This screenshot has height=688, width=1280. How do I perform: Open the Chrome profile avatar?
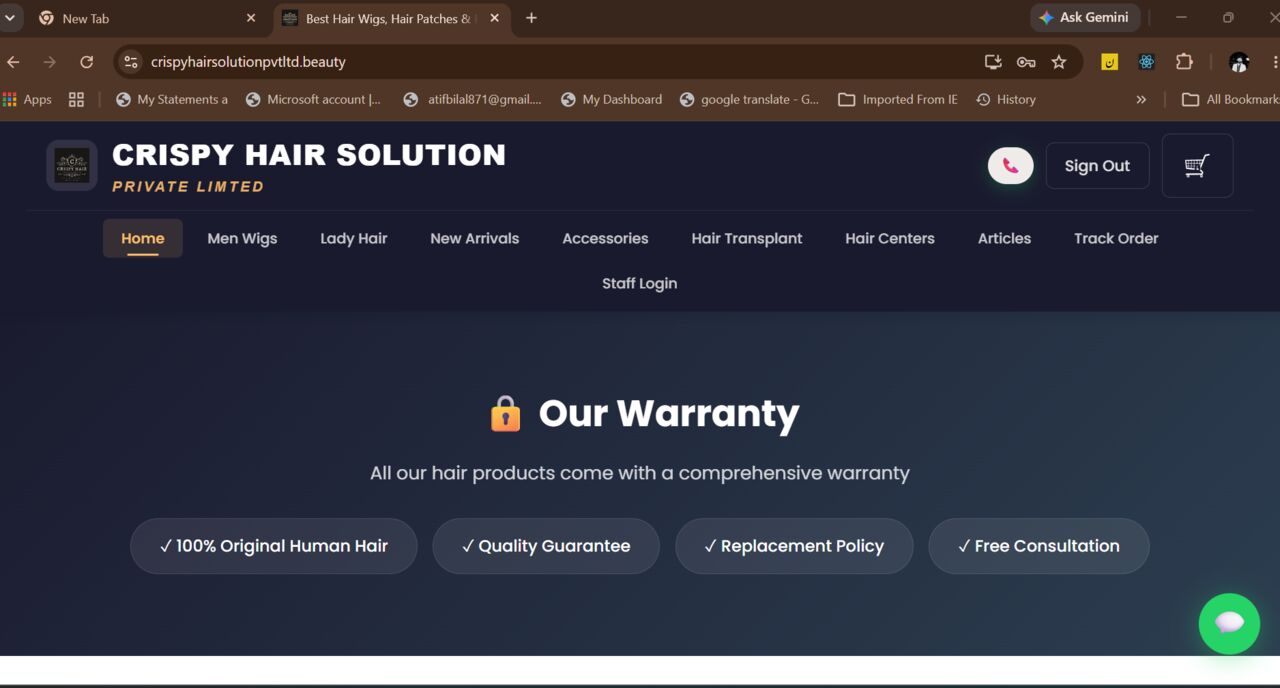(1239, 62)
